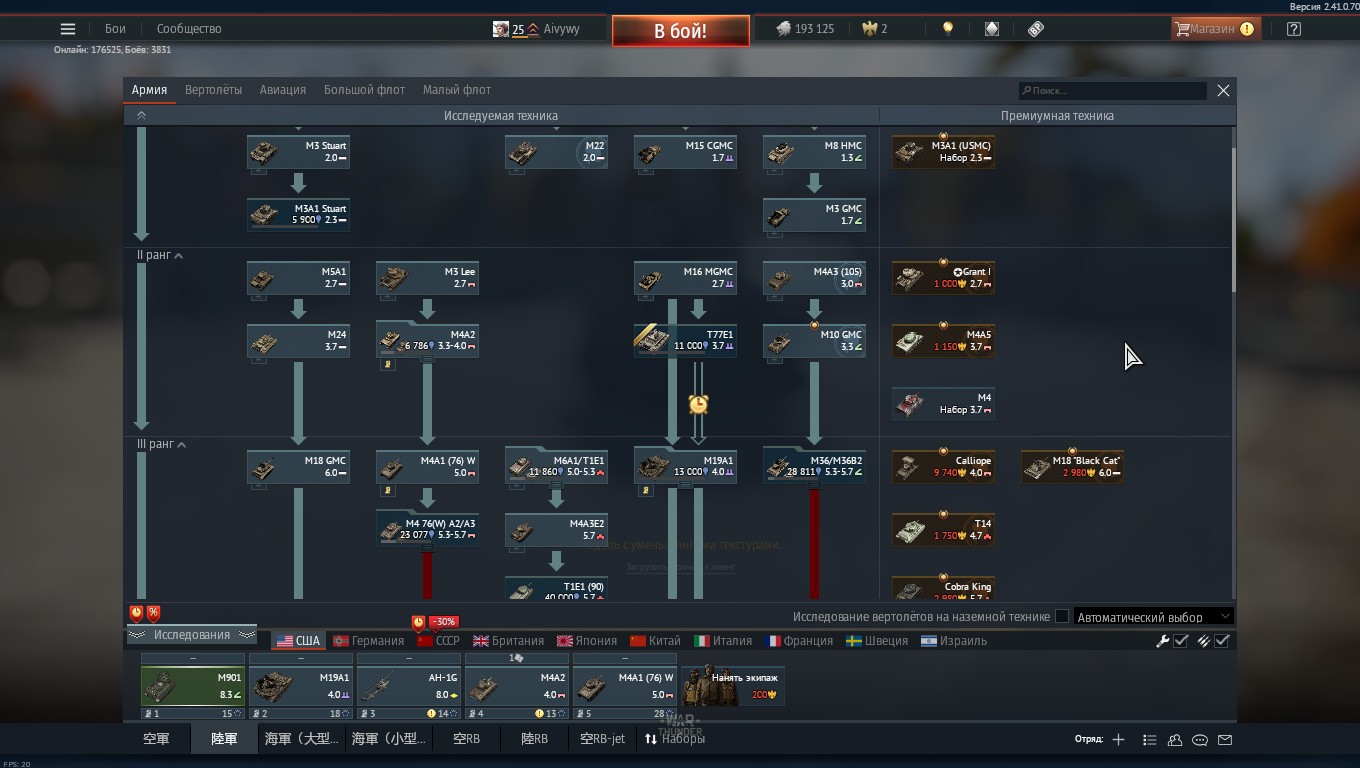The image size is (1360, 768).
Task: Click Нанять экипаж to hire crew
Action: (733, 686)
